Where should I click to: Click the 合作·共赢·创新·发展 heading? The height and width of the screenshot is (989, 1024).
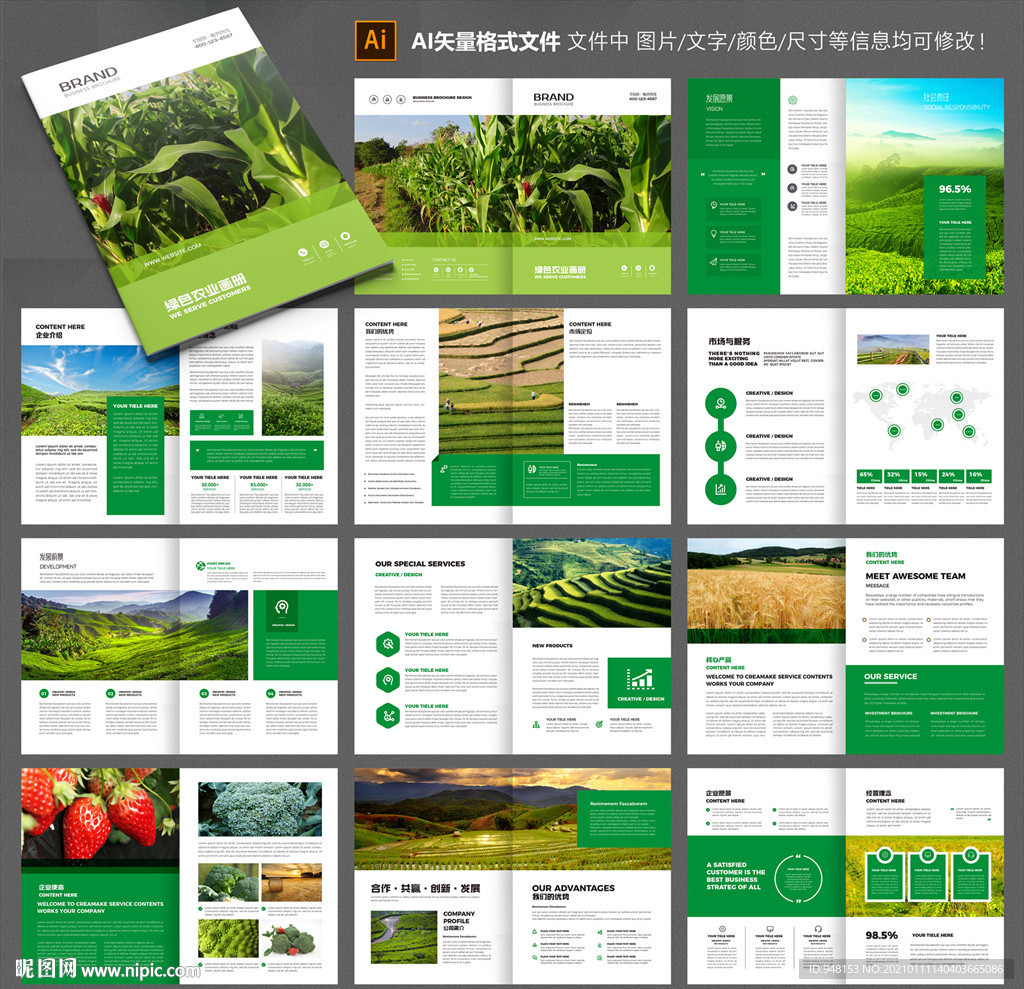[x=425, y=888]
